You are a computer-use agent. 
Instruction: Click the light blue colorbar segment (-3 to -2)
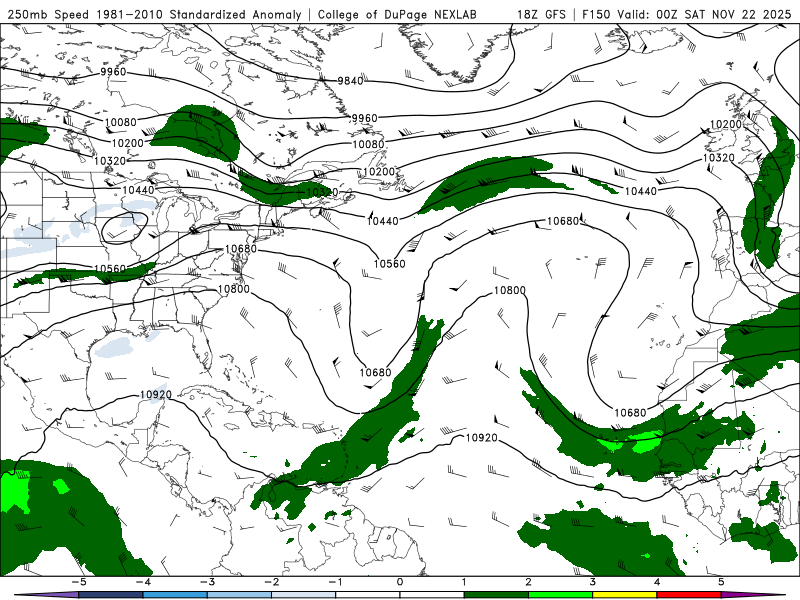[x=239, y=595]
